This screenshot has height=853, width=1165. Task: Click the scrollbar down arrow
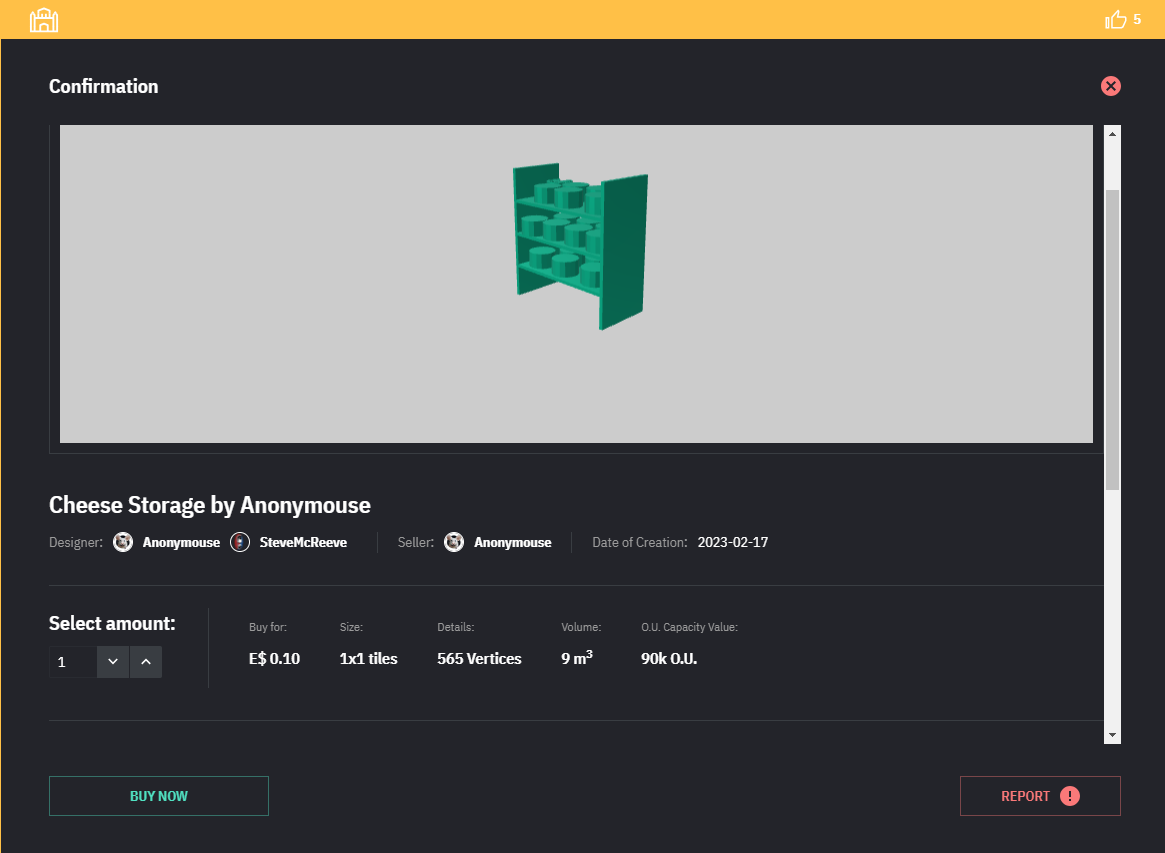(1112, 735)
